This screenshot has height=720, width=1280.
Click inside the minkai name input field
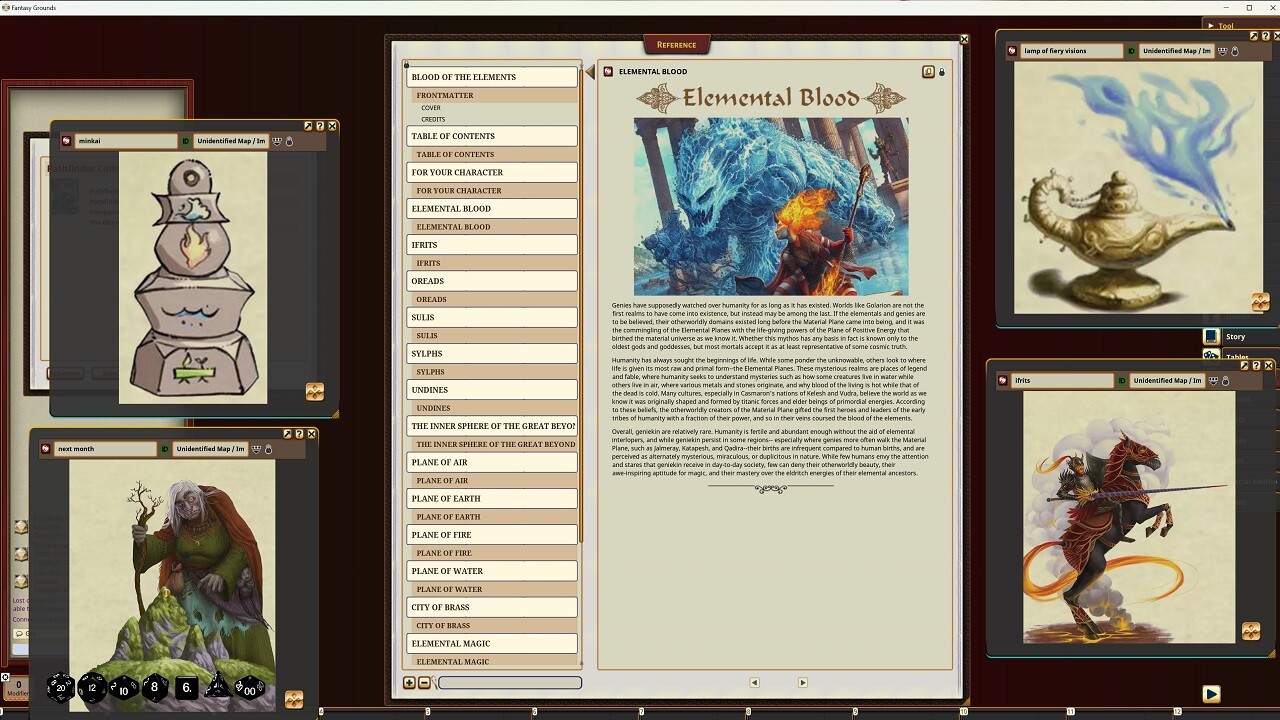pos(125,141)
